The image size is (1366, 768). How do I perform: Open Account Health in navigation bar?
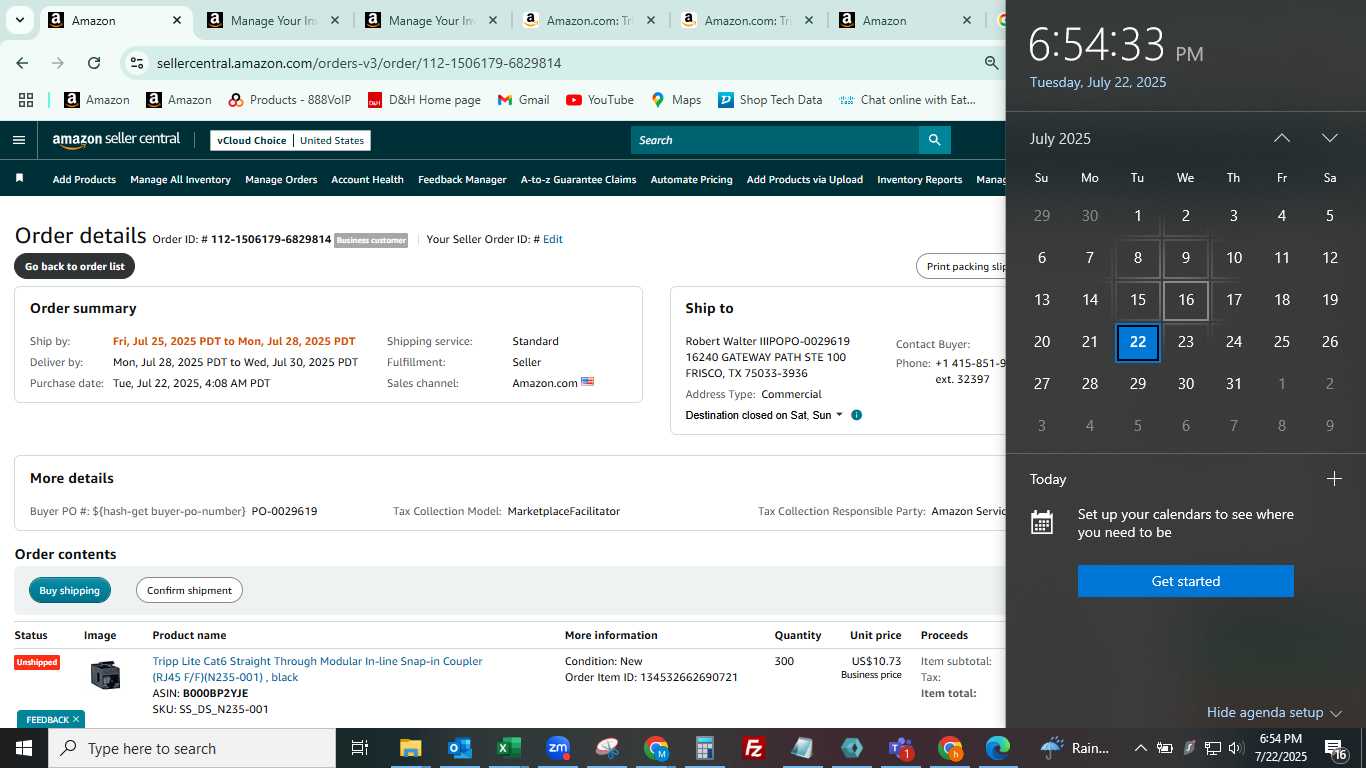pyautogui.click(x=367, y=180)
